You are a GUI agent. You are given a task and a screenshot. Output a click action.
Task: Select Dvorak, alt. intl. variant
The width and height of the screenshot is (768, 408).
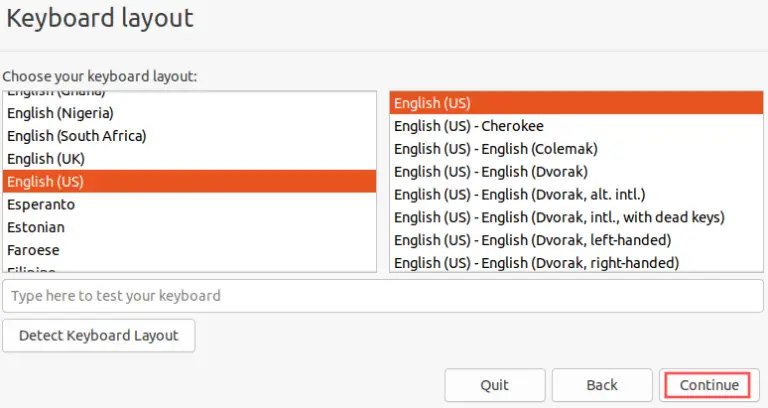(x=576, y=194)
